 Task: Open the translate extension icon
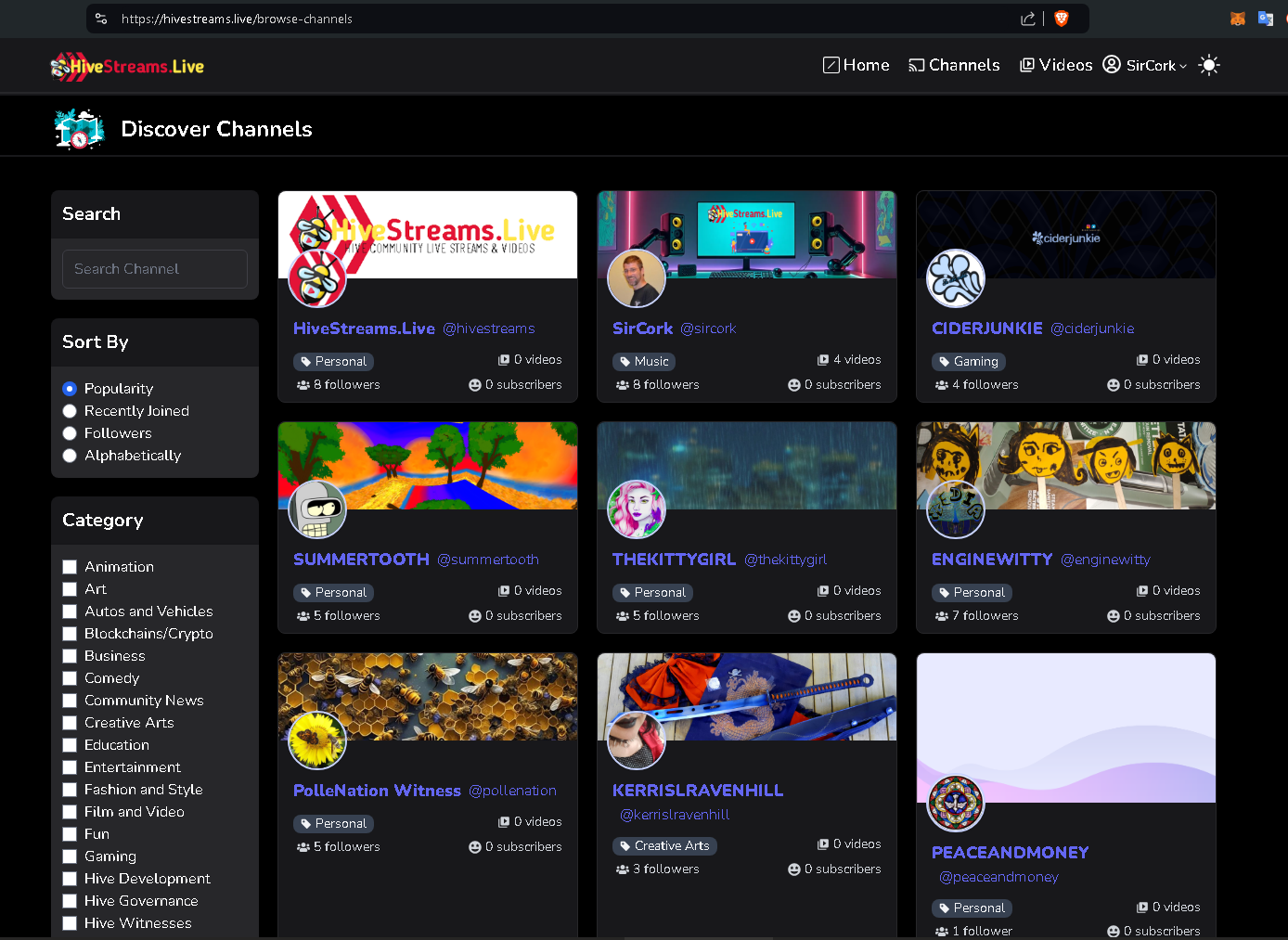tap(1265, 19)
